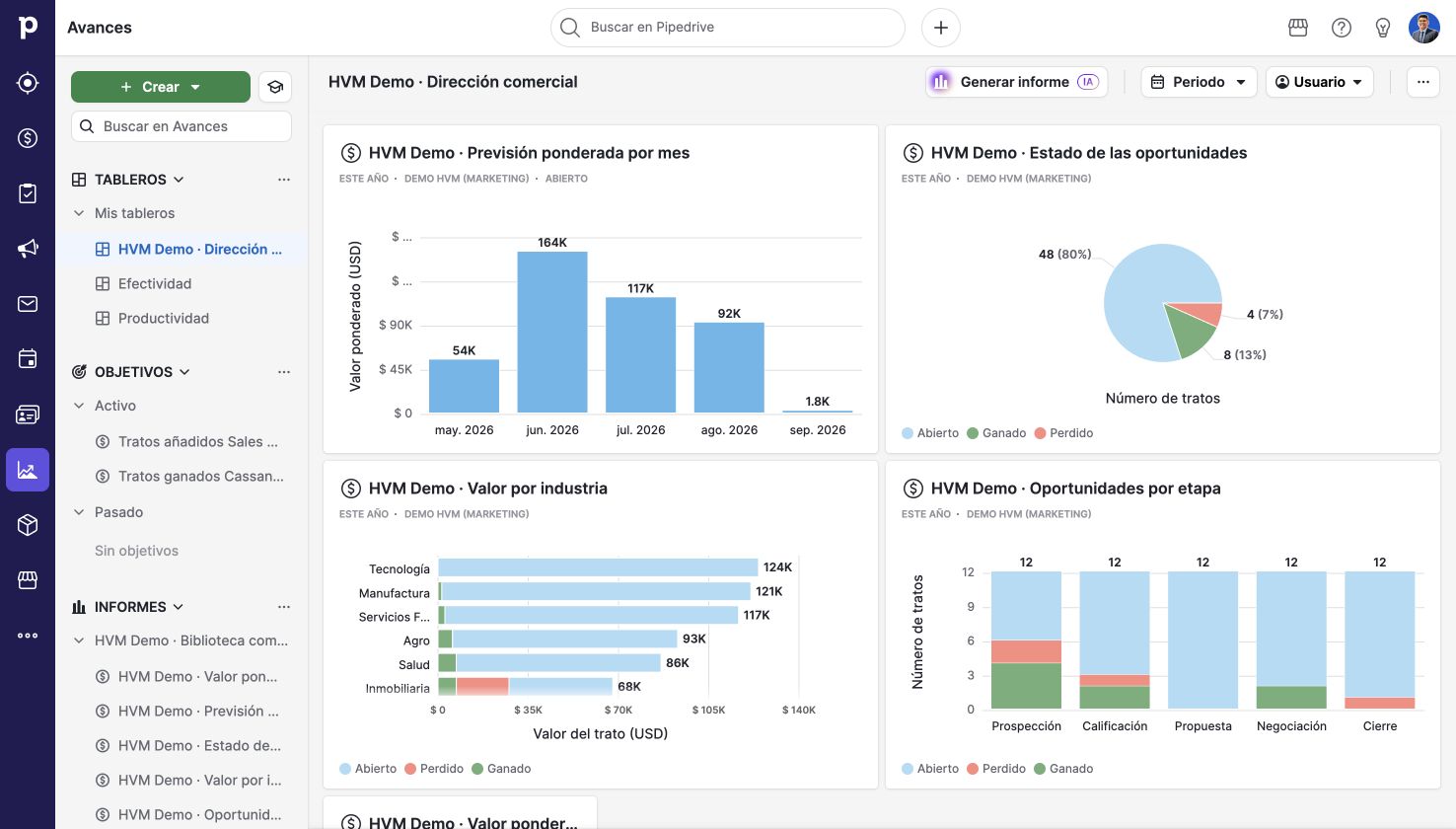The width and height of the screenshot is (1456, 829).
Task: Open the Periodo filter dropdown
Action: tap(1199, 82)
